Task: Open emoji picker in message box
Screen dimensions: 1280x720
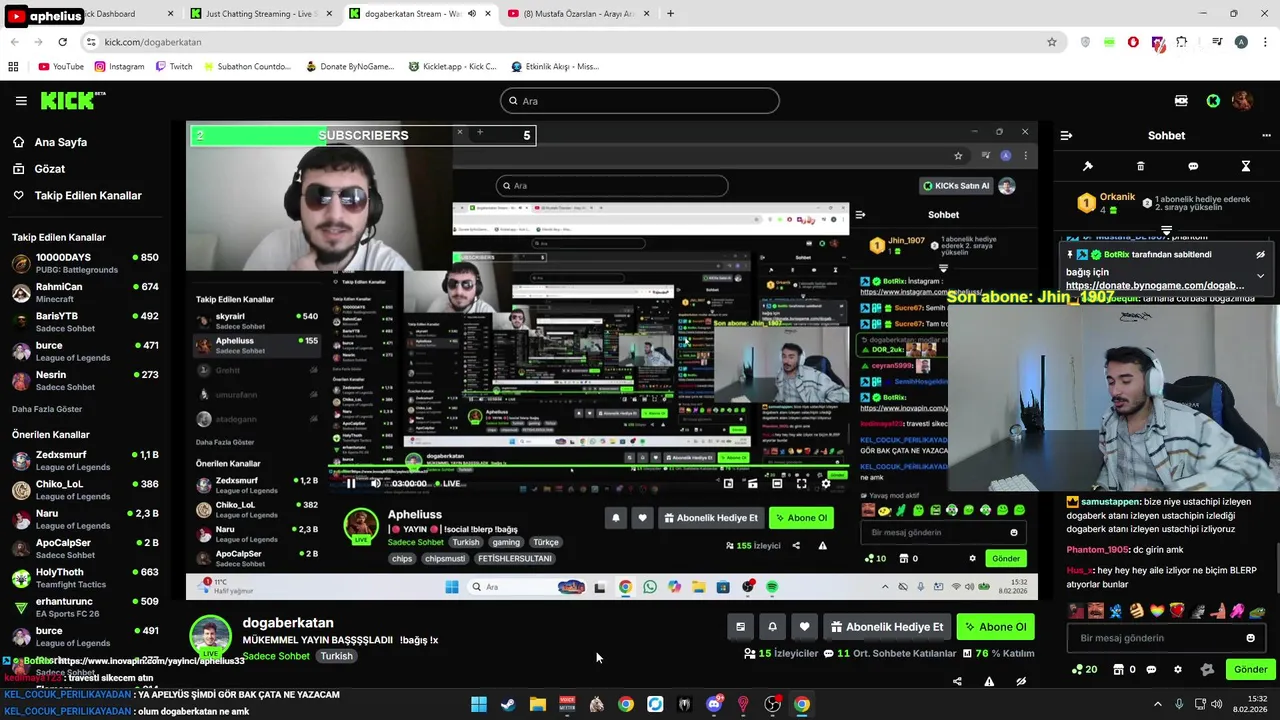Action: point(1250,638)
